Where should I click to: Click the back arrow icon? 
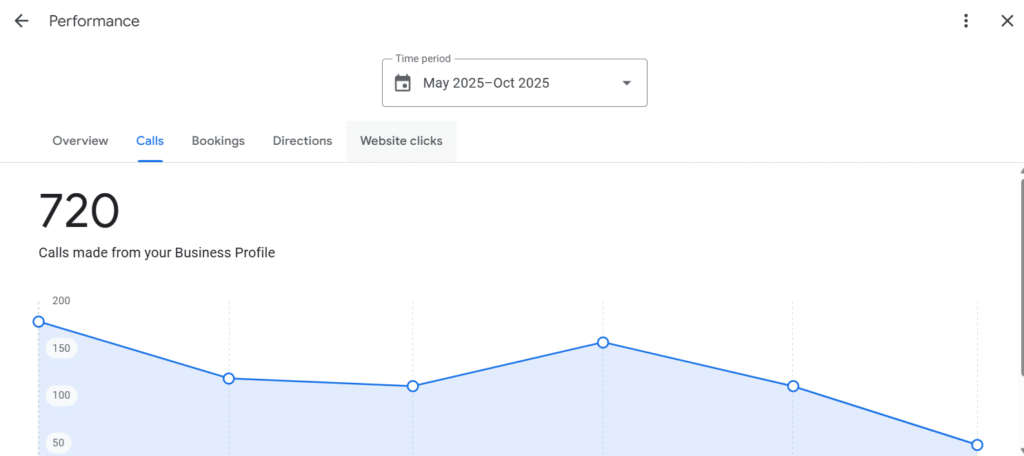tap(21, 21)
